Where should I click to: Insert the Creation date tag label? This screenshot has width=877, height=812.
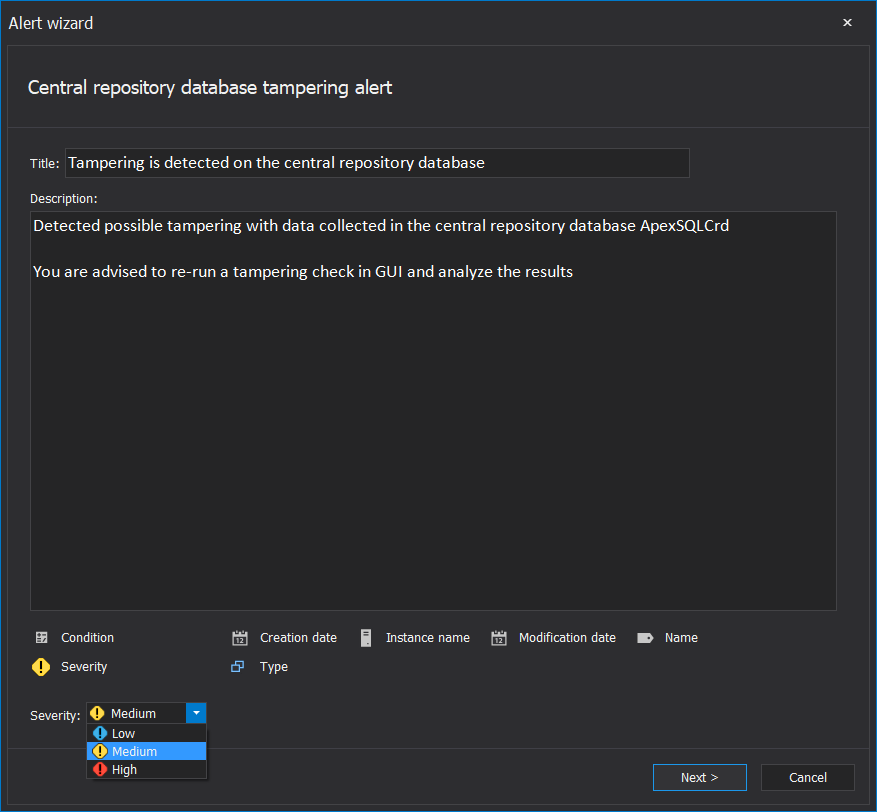click(298, 638)
